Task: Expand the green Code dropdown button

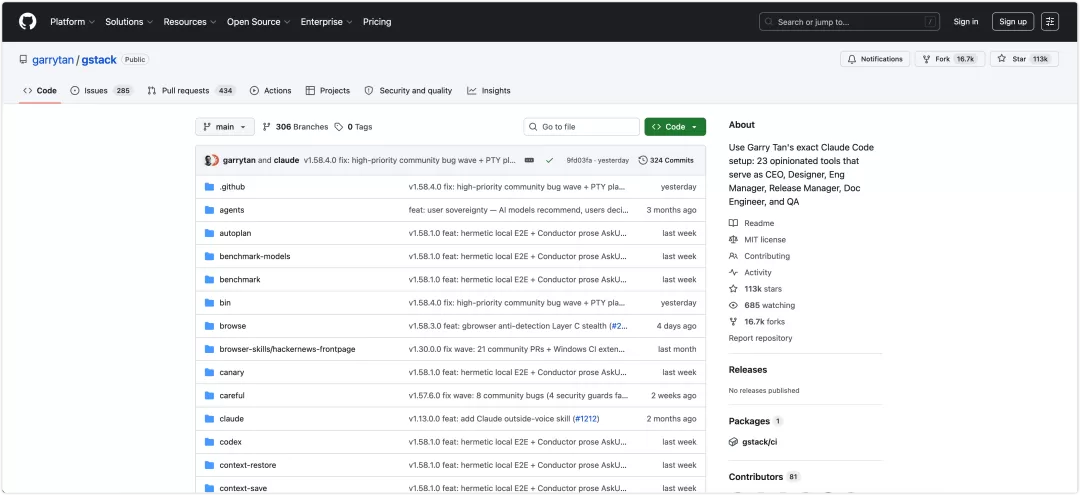Action: pyautogui.click(x=675, y=127)
